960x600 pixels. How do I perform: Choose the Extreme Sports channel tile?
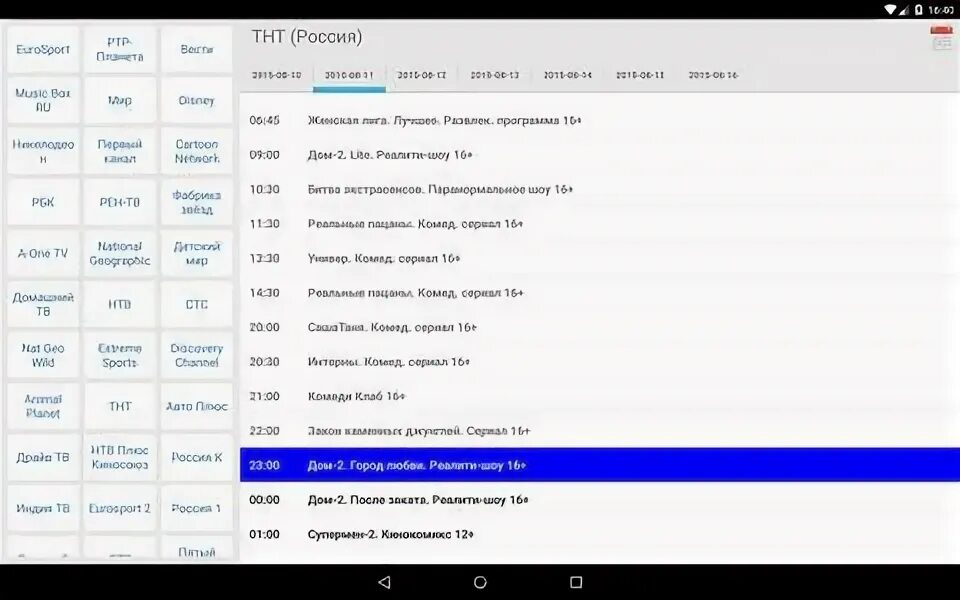coord(120,355)
